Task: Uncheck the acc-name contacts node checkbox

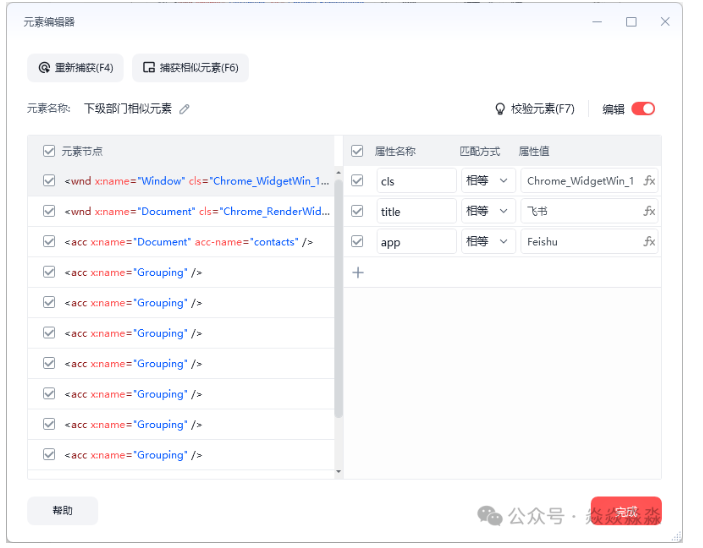Action: click(x=49, y=242)
